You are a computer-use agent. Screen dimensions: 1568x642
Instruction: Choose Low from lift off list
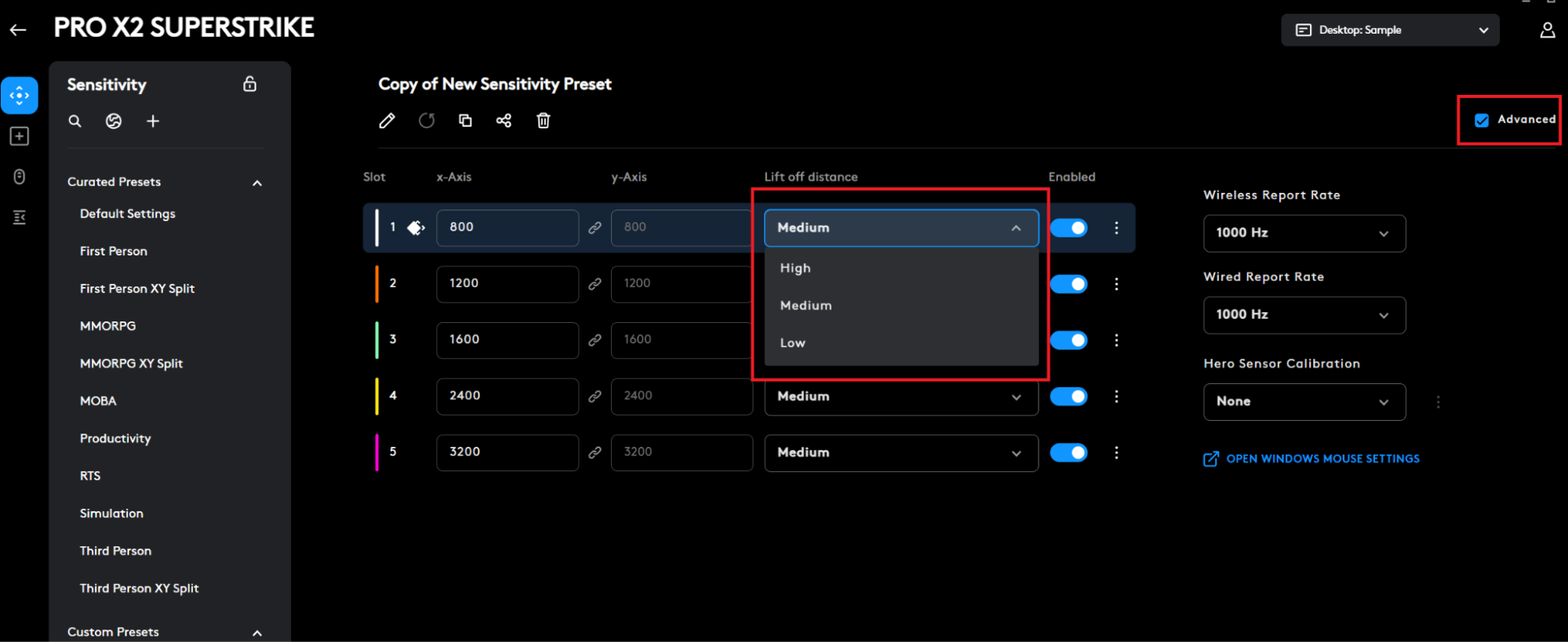[x=792, y=343]
